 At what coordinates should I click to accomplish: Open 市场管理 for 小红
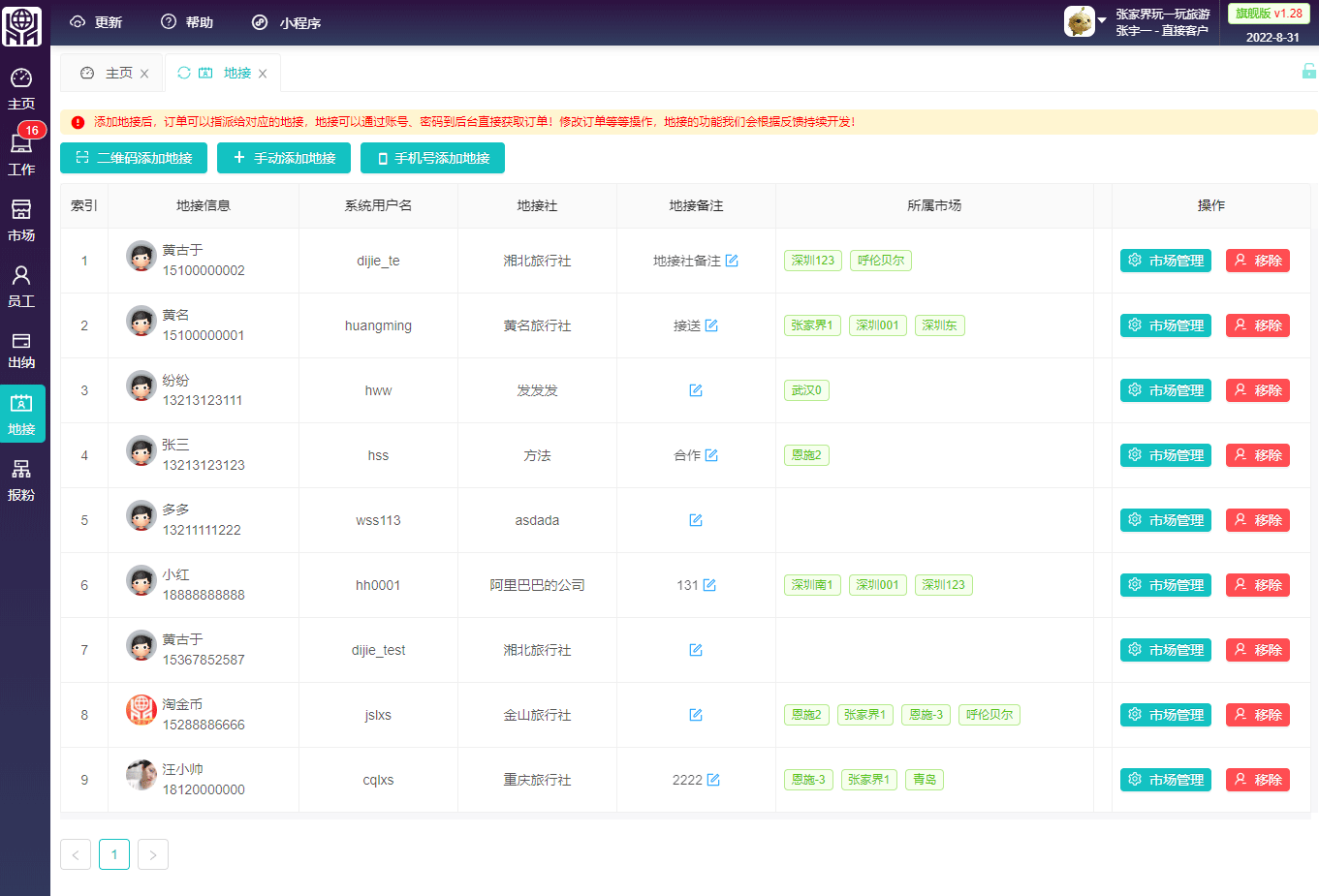[1165, 585]
